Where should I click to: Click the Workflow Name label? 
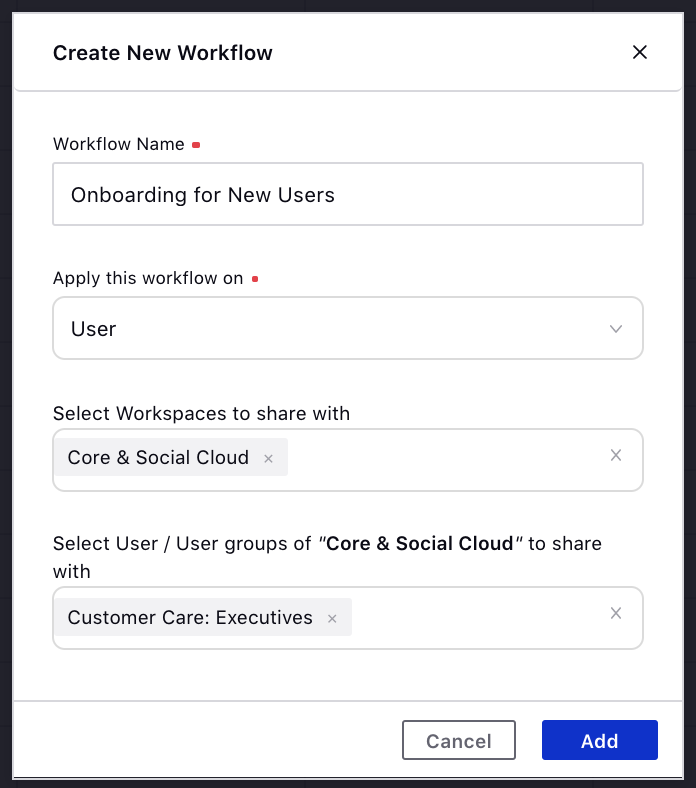(x=119, y=144)
